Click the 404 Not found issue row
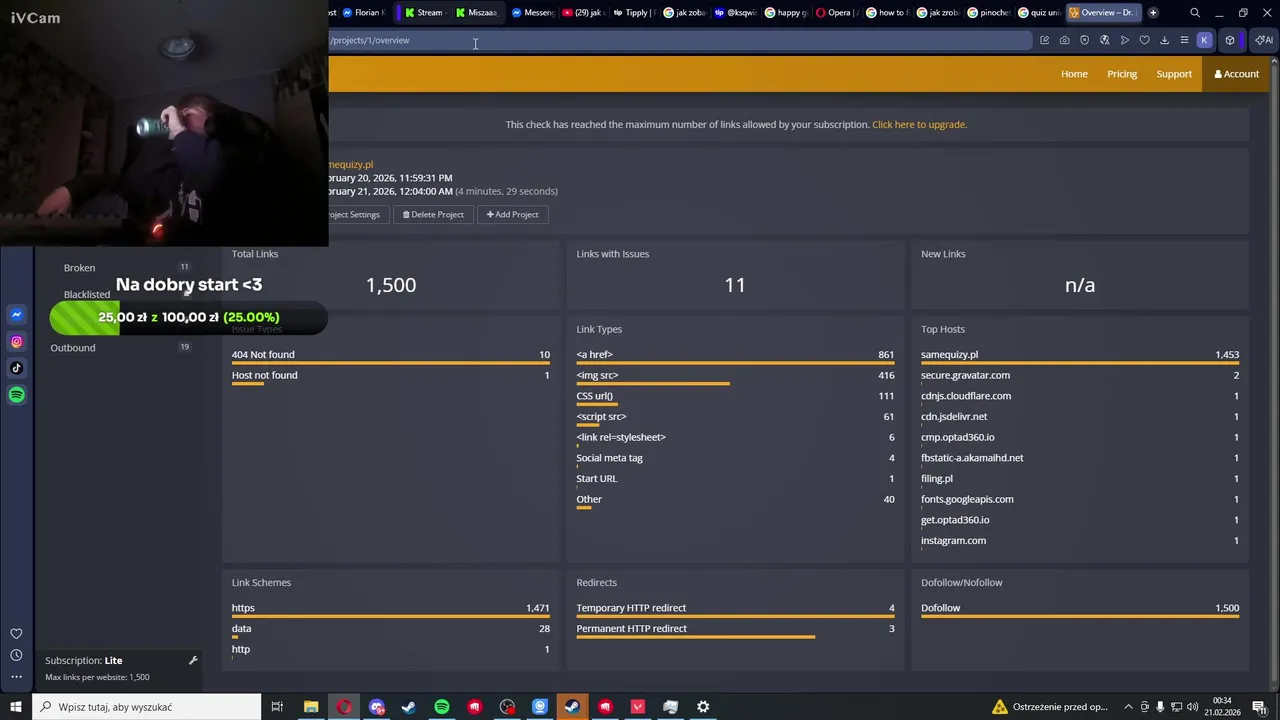 click(x=391, y=356)
